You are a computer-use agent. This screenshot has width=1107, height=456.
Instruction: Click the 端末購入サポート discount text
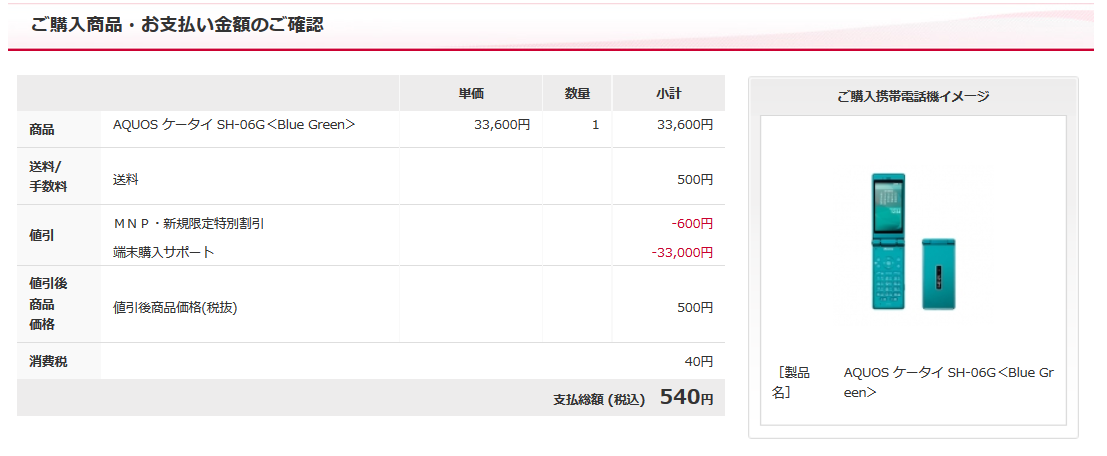(164, 252)
